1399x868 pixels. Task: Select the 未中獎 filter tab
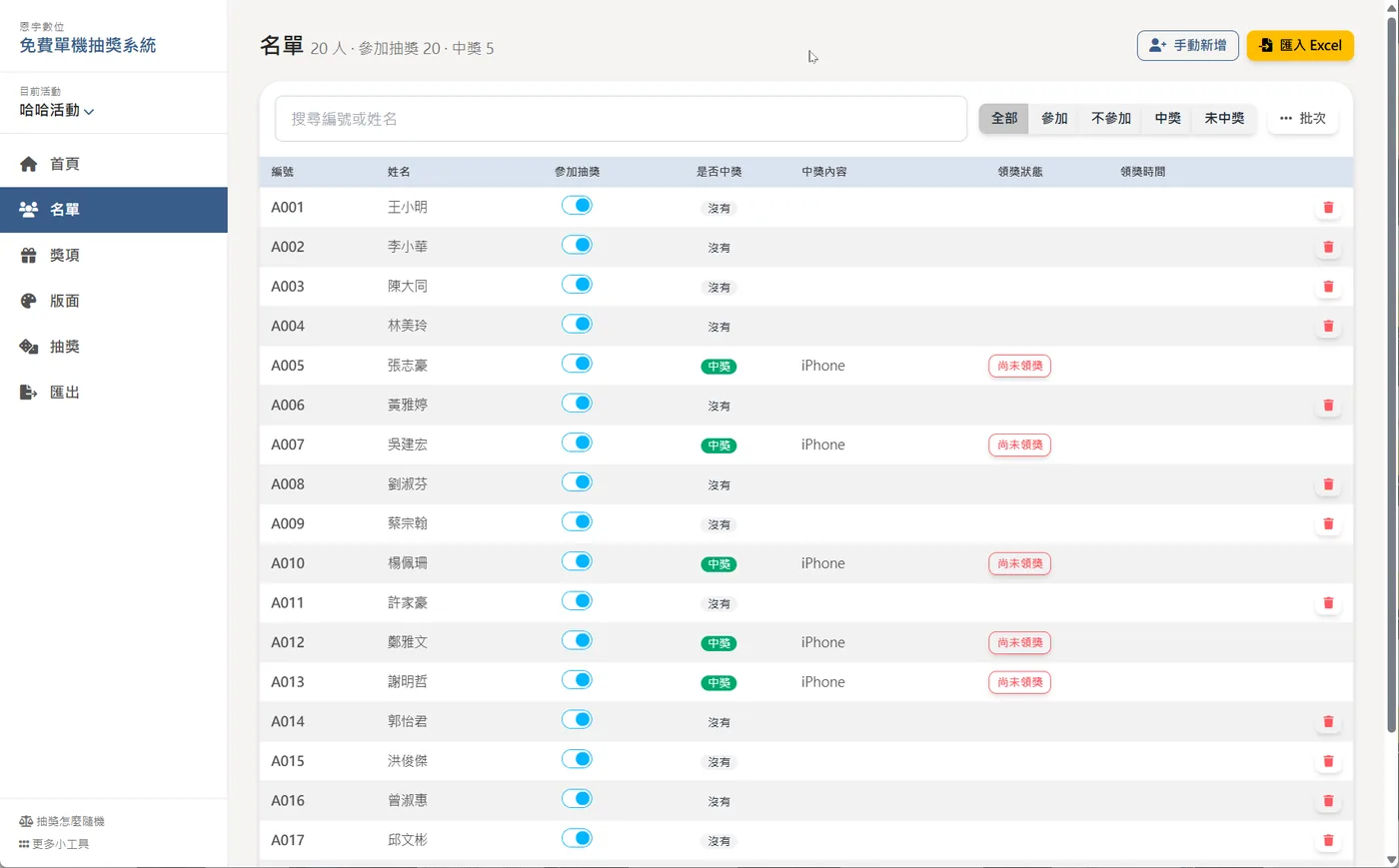coord(1224,119)
